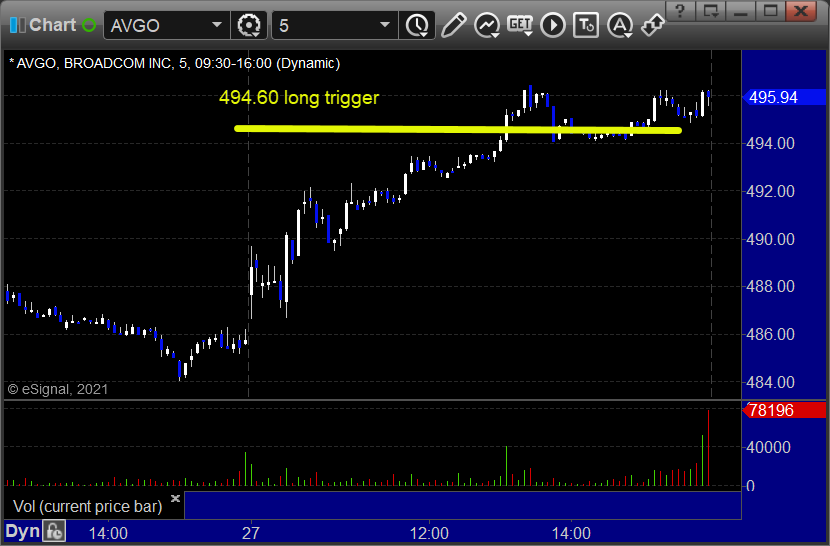The image size is (830, 546).
Task: Open the studies line chart icon
Action: click(x=486, y=25)
